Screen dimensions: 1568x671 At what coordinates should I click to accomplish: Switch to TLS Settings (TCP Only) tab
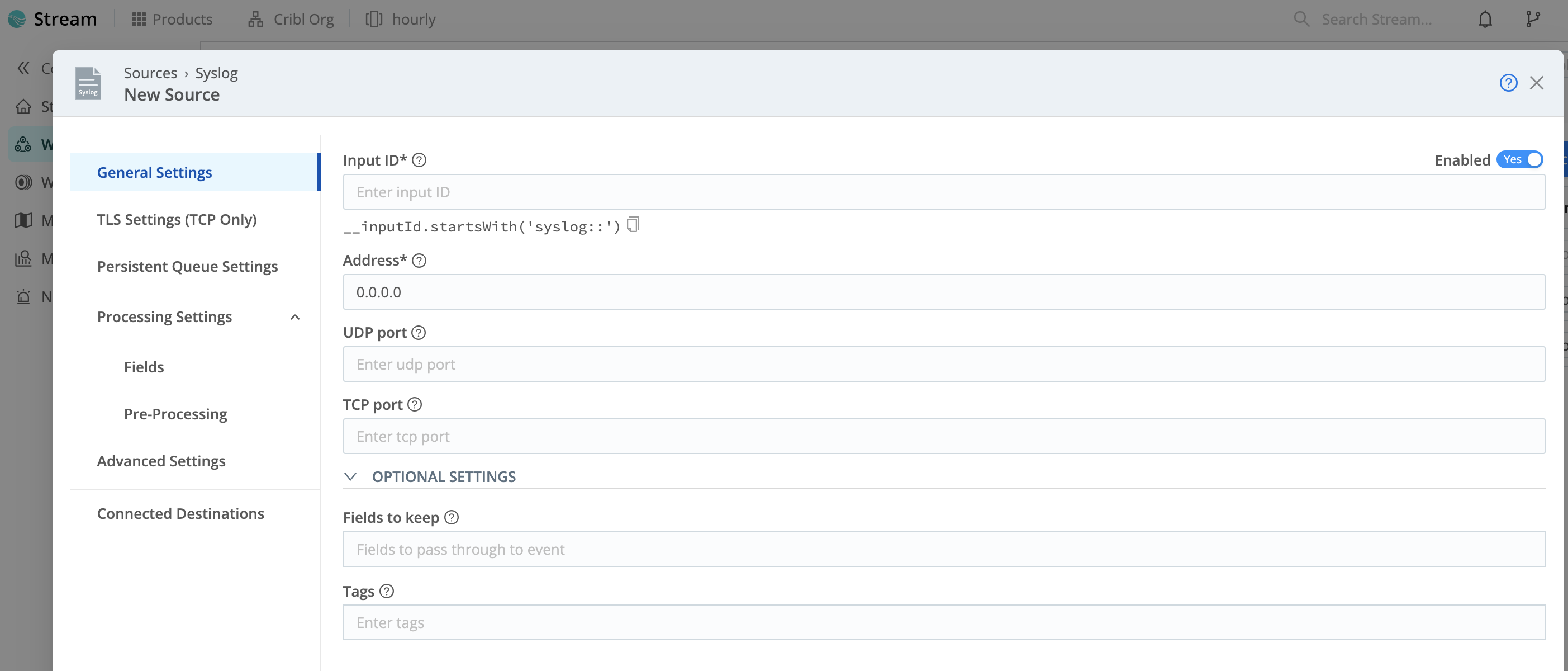coord(177,219)
